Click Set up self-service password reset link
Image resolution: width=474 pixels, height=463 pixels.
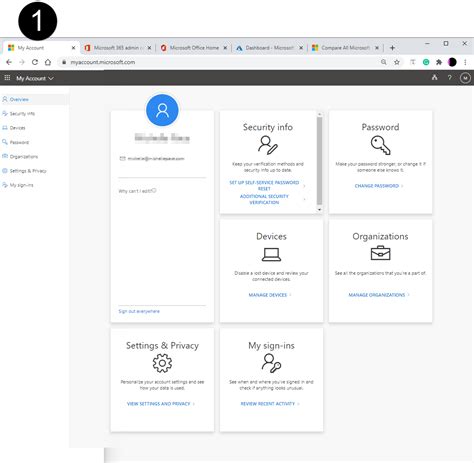coord(264,185)
